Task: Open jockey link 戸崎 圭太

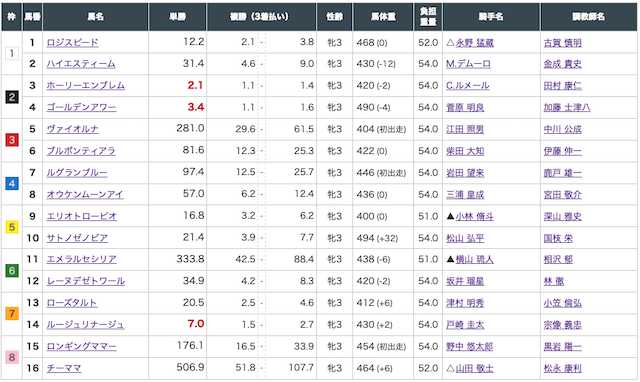Action: click(464, 325)
